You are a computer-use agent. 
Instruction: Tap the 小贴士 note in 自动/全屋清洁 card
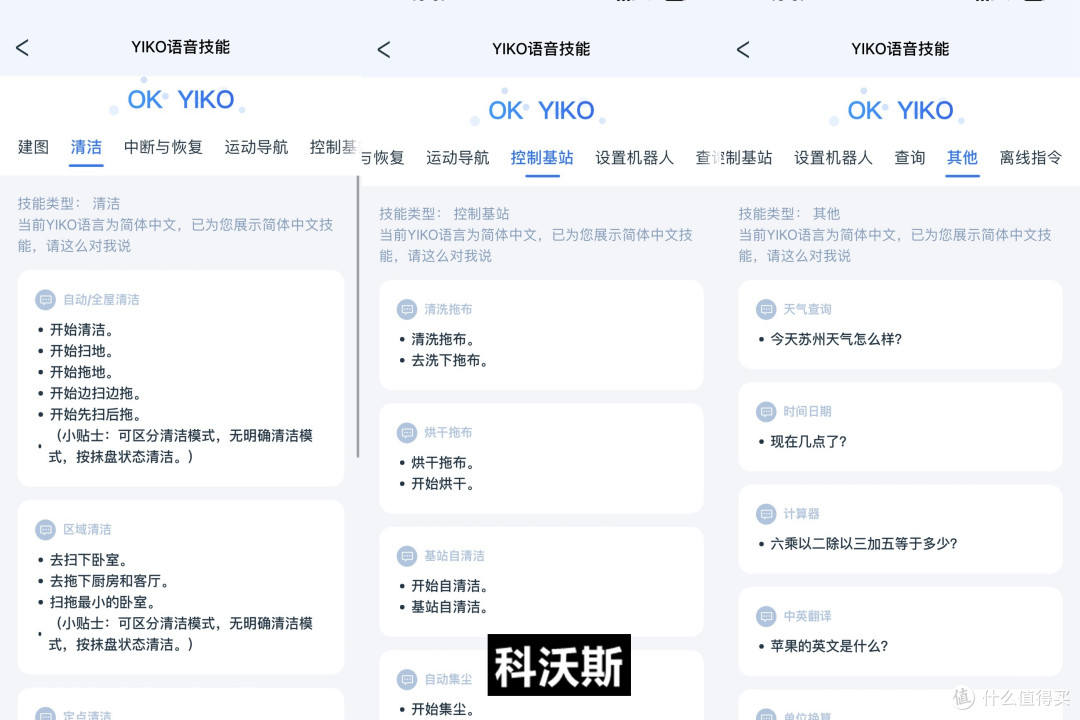pos(180,446)
